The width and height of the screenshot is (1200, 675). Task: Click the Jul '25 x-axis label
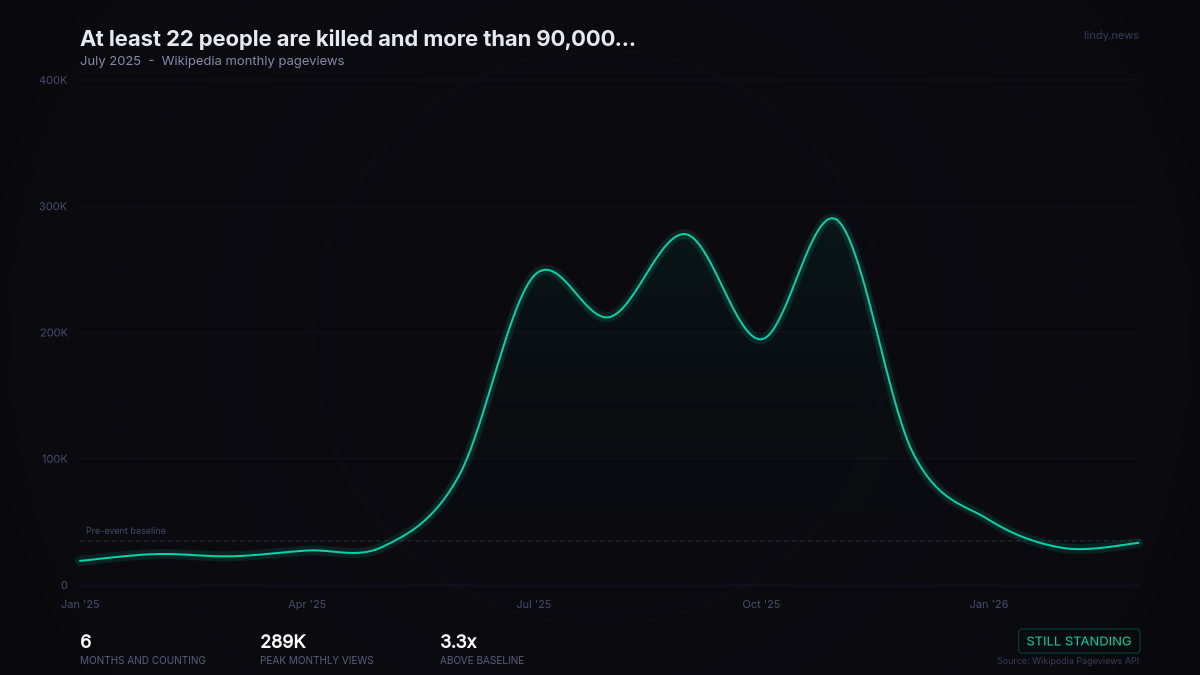[534, 604]
